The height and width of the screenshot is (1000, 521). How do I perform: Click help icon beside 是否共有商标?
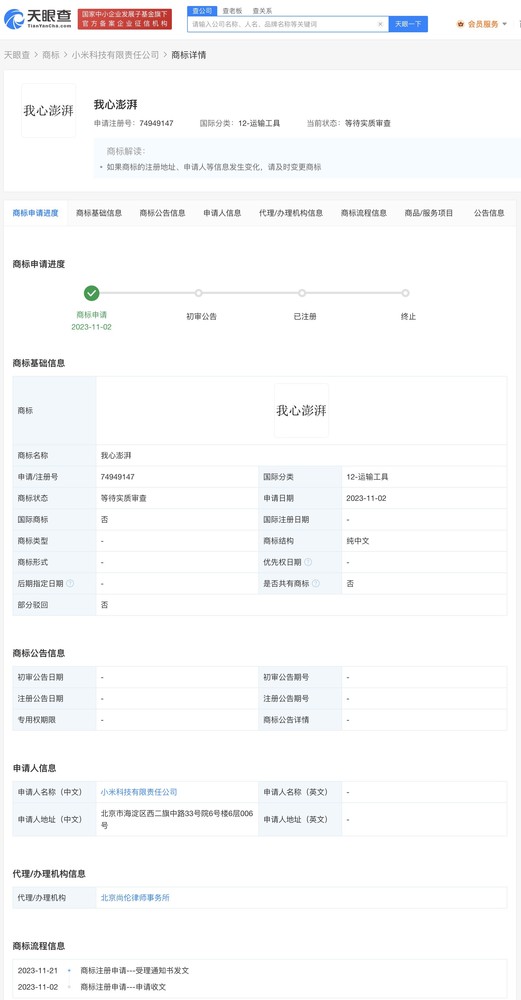coord(316,583)
